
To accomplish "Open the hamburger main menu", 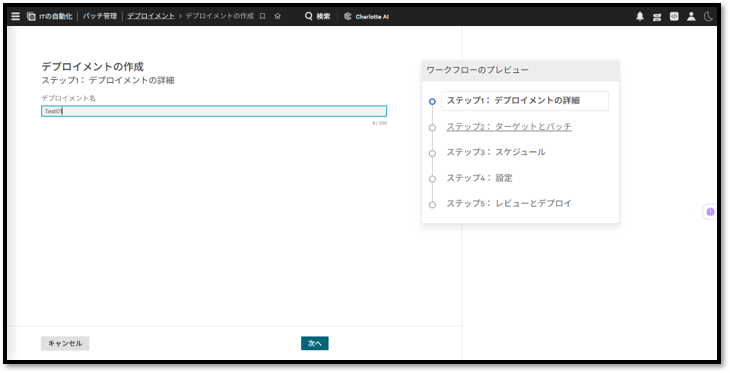I will tap(15, 16).
